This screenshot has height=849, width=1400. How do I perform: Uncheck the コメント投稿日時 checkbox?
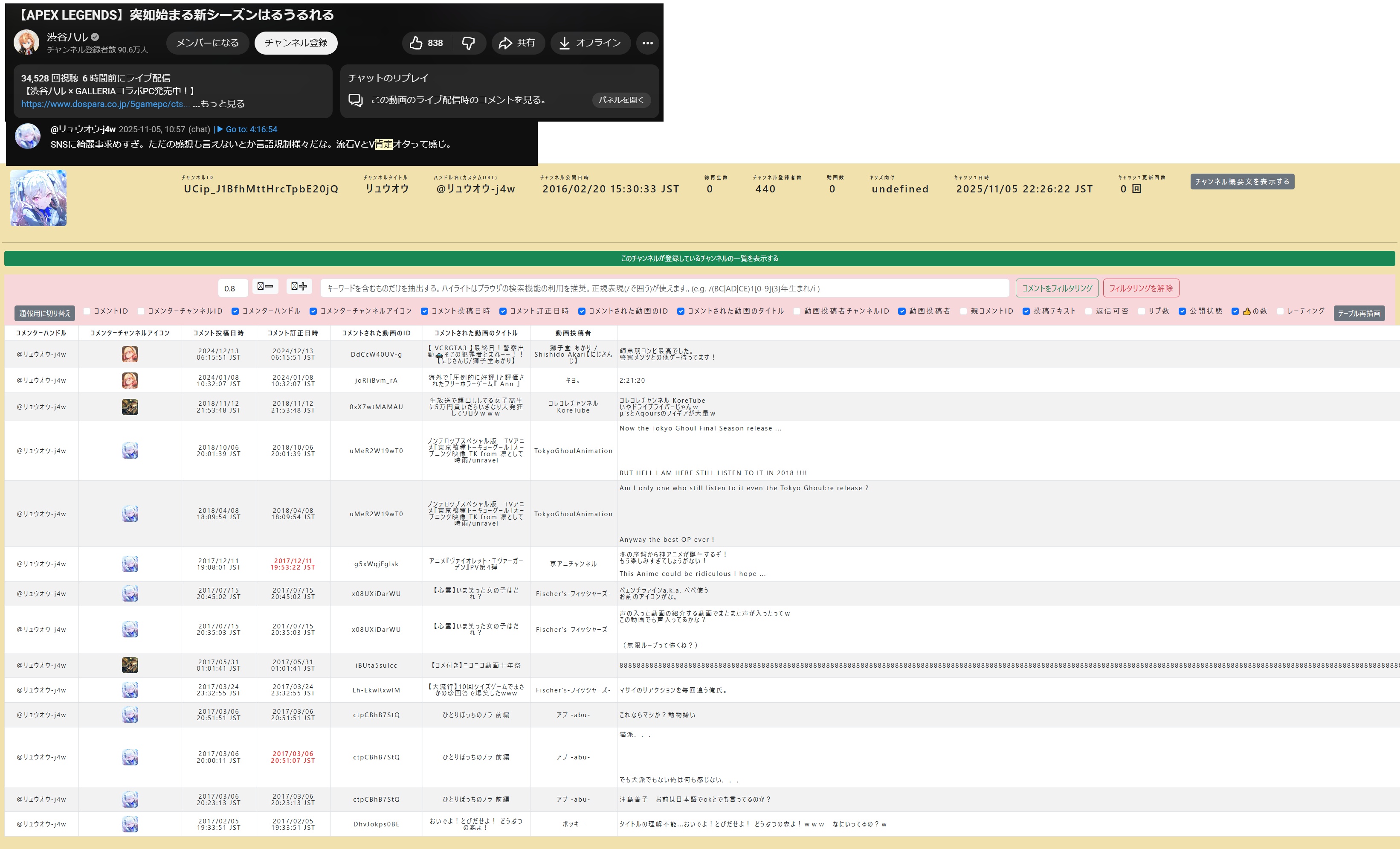tap(424, 311)
